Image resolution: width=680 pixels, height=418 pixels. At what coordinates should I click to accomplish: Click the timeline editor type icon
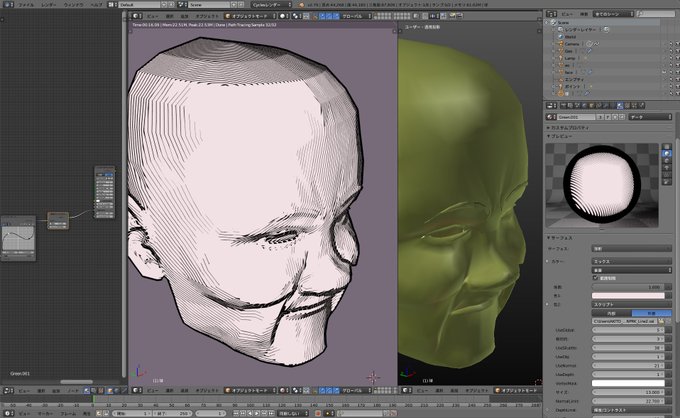[x=8, y=413]
